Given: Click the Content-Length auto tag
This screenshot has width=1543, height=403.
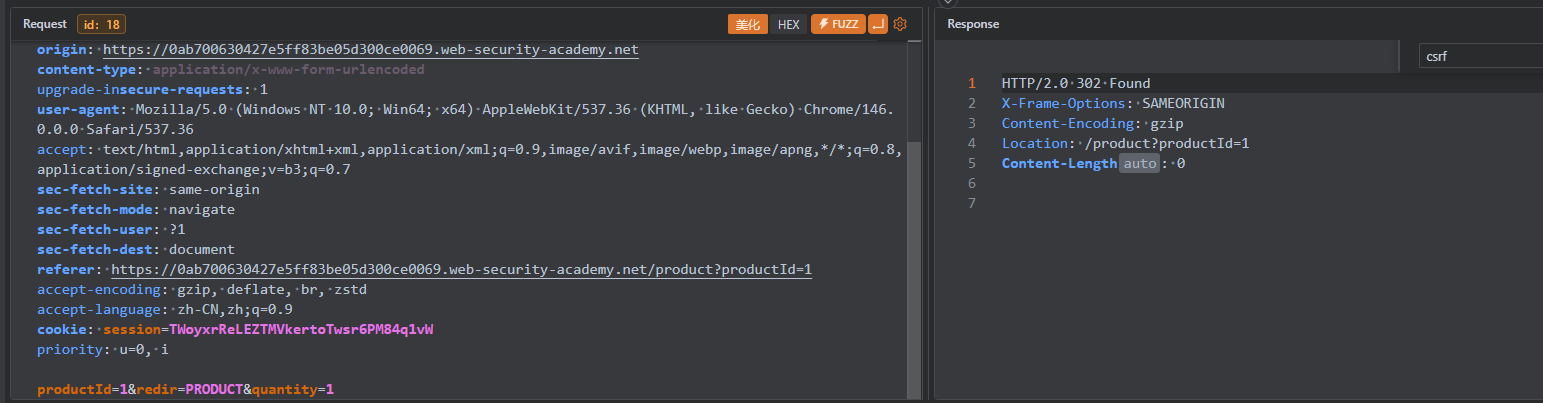Looking at the screenshot, I should pos(1138,164).
